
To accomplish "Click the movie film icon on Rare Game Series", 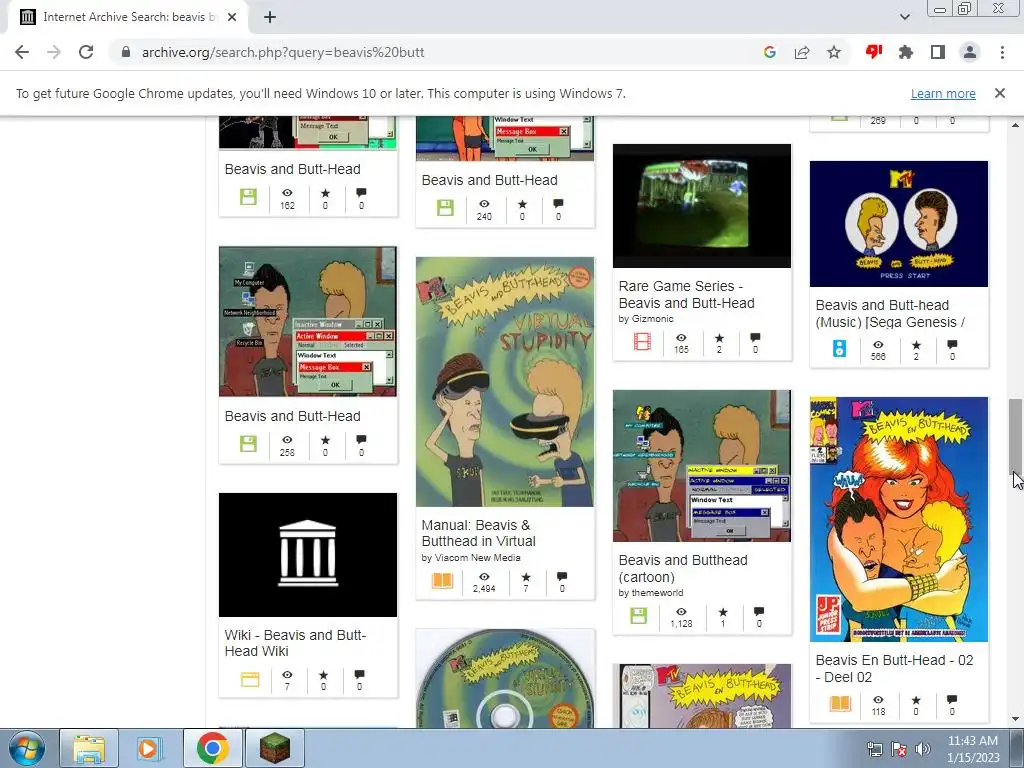I will coord(643,342).
